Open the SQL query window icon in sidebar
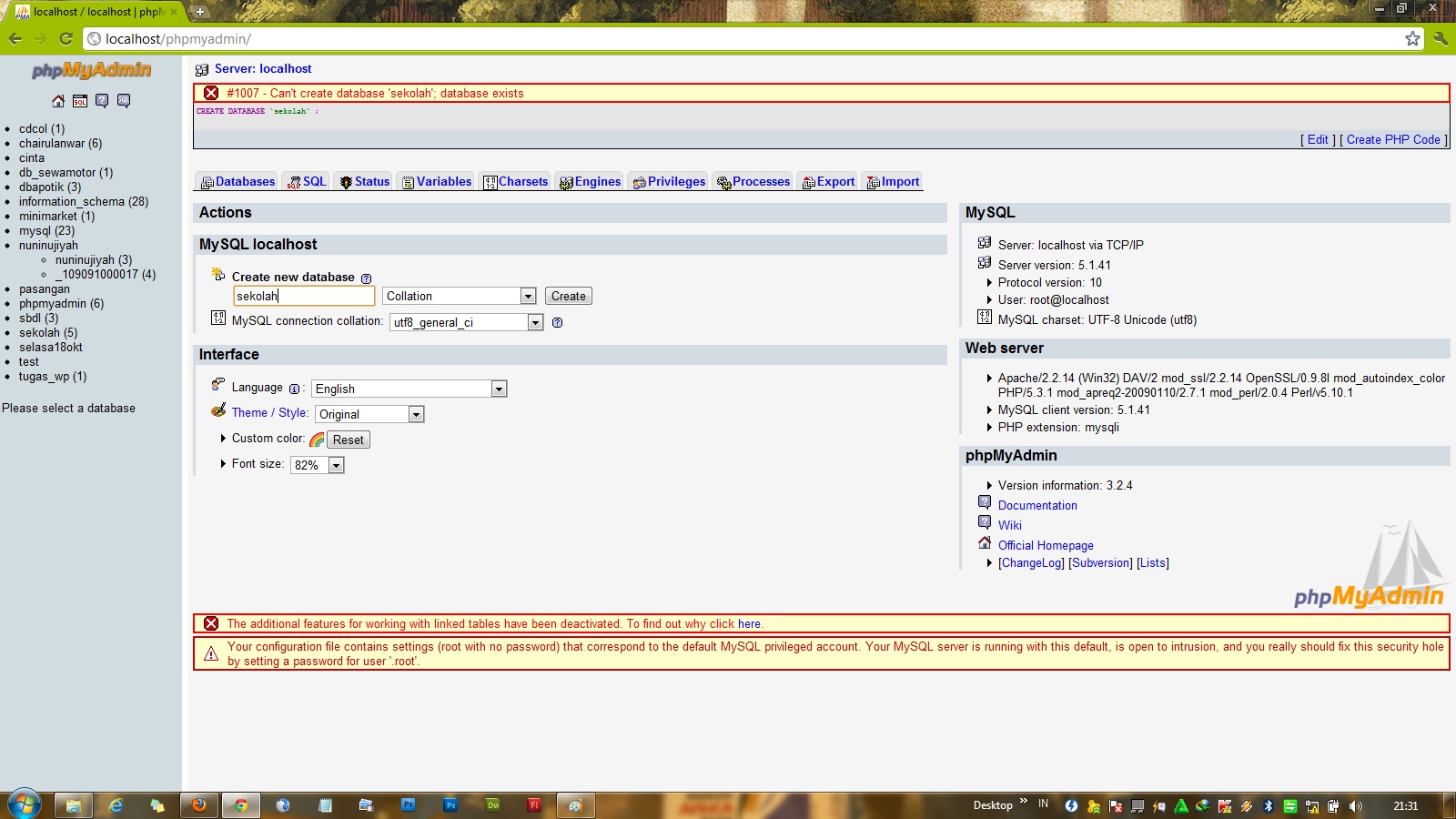Image resolution: width=1456 pixels, height=819 pixels. tap(80, 101)
